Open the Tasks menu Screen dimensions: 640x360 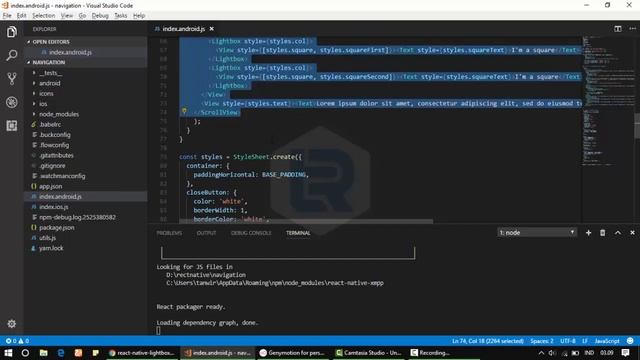click(x=120, y=16)
